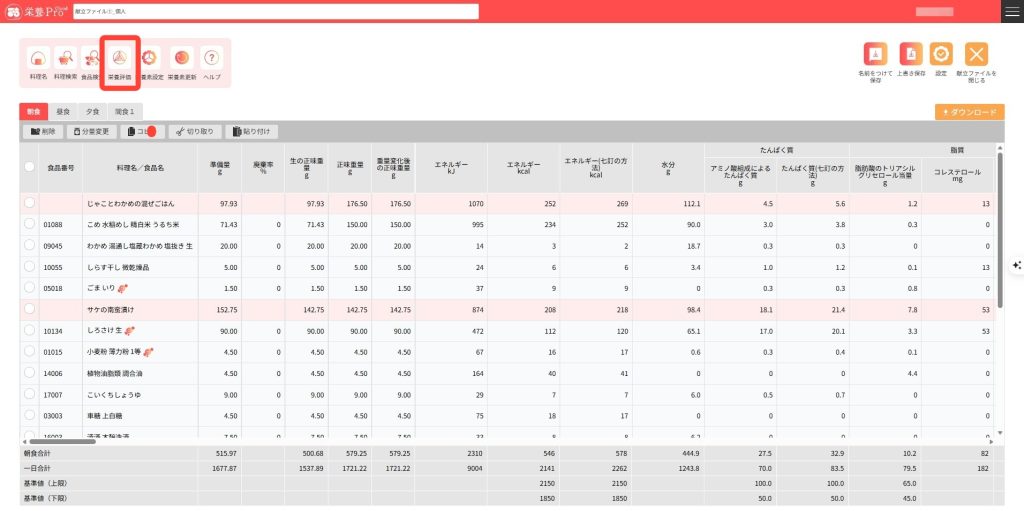Select the row checkbox for じゃことわかめの混ぜごはん

click(30, 203)
